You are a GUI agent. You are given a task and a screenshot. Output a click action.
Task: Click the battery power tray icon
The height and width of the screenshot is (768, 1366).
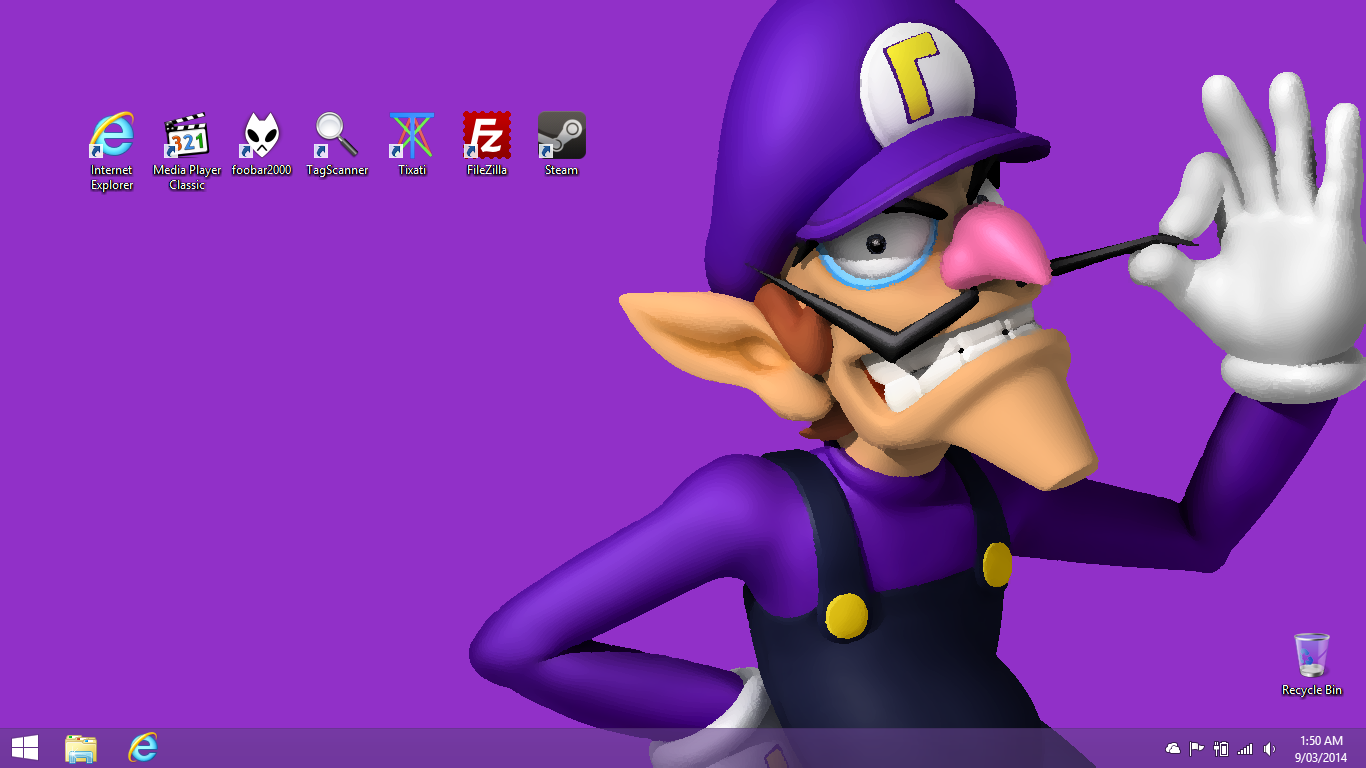(x=1221, y=749)
